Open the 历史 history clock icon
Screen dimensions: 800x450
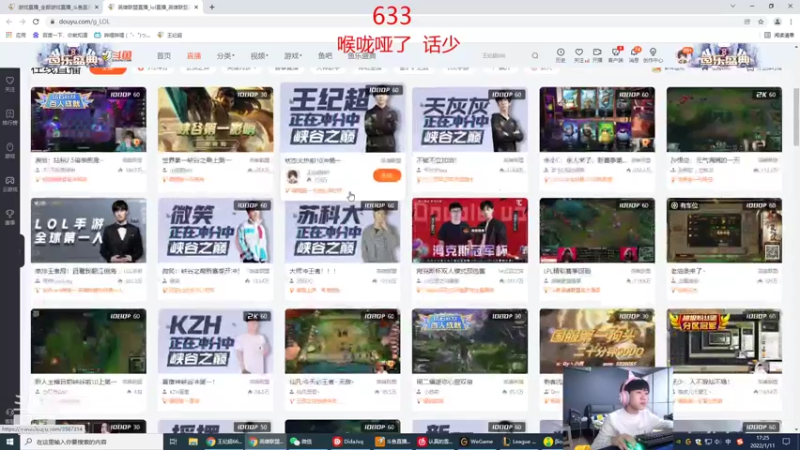tap(560, 55)
